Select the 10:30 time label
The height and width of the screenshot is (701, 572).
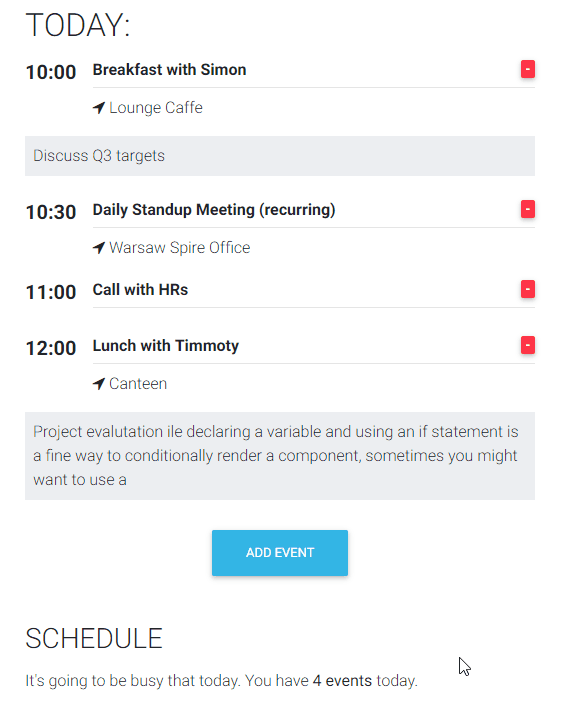click(51, 212)
